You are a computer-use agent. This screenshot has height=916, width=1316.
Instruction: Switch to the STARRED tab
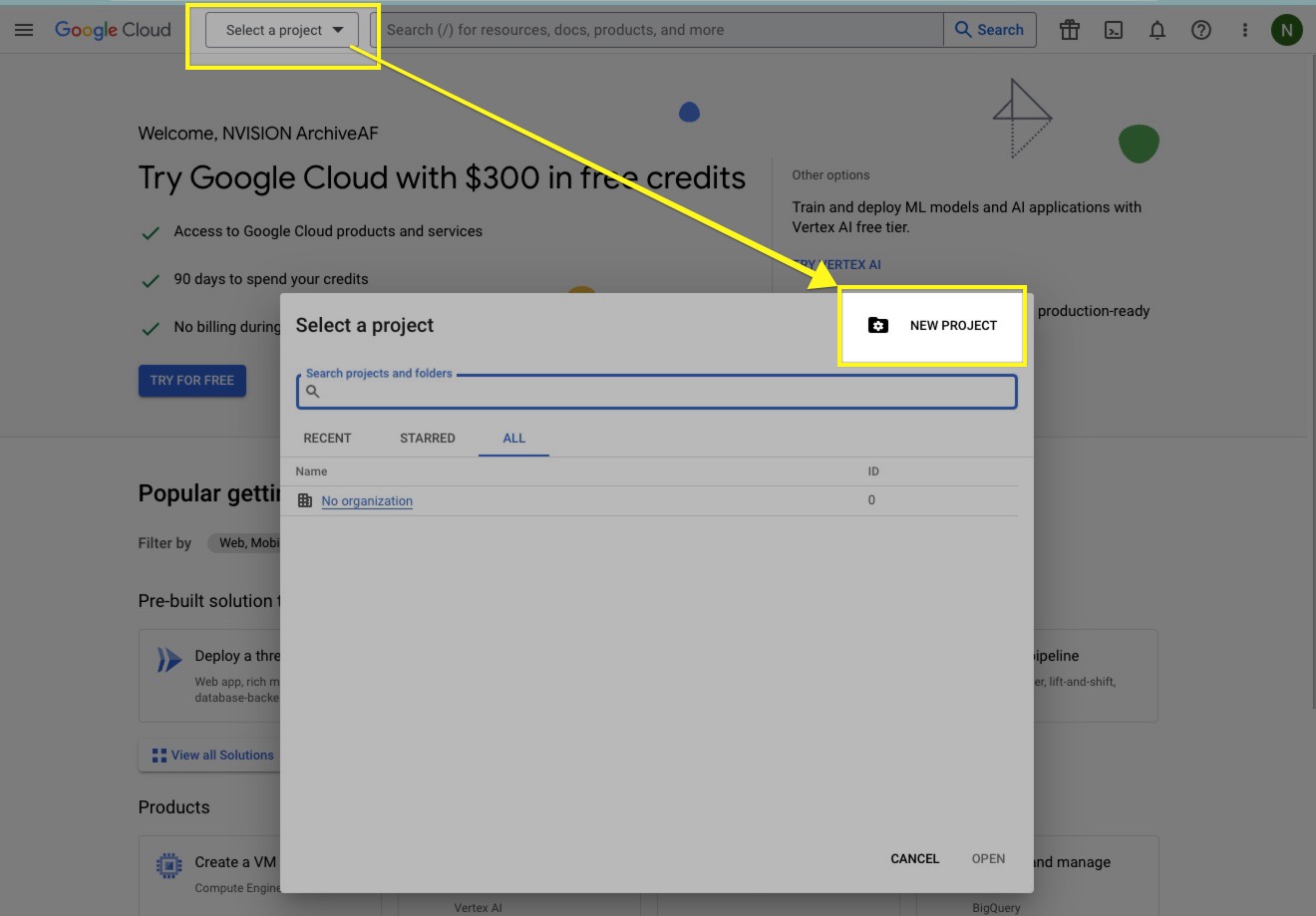pyautogui.click(x=428, y=439)
